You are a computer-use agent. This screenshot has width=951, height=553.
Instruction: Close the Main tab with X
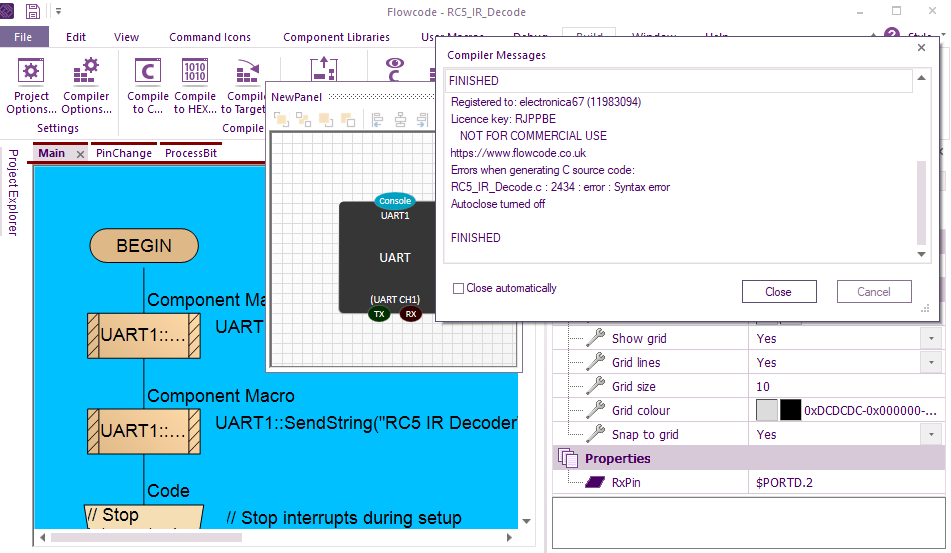pos(80,154)
